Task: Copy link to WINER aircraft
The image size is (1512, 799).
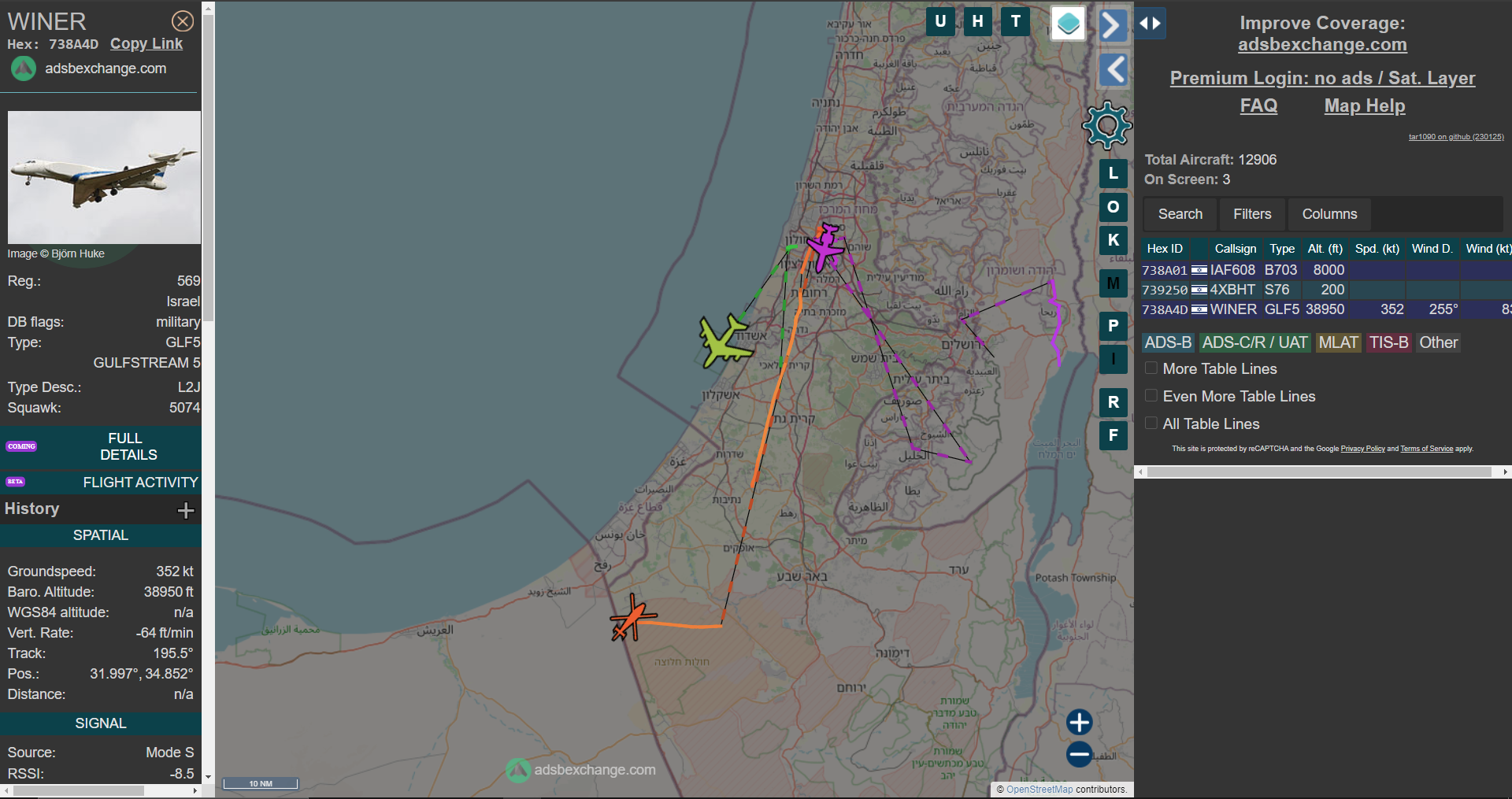Action: point(146,44)
